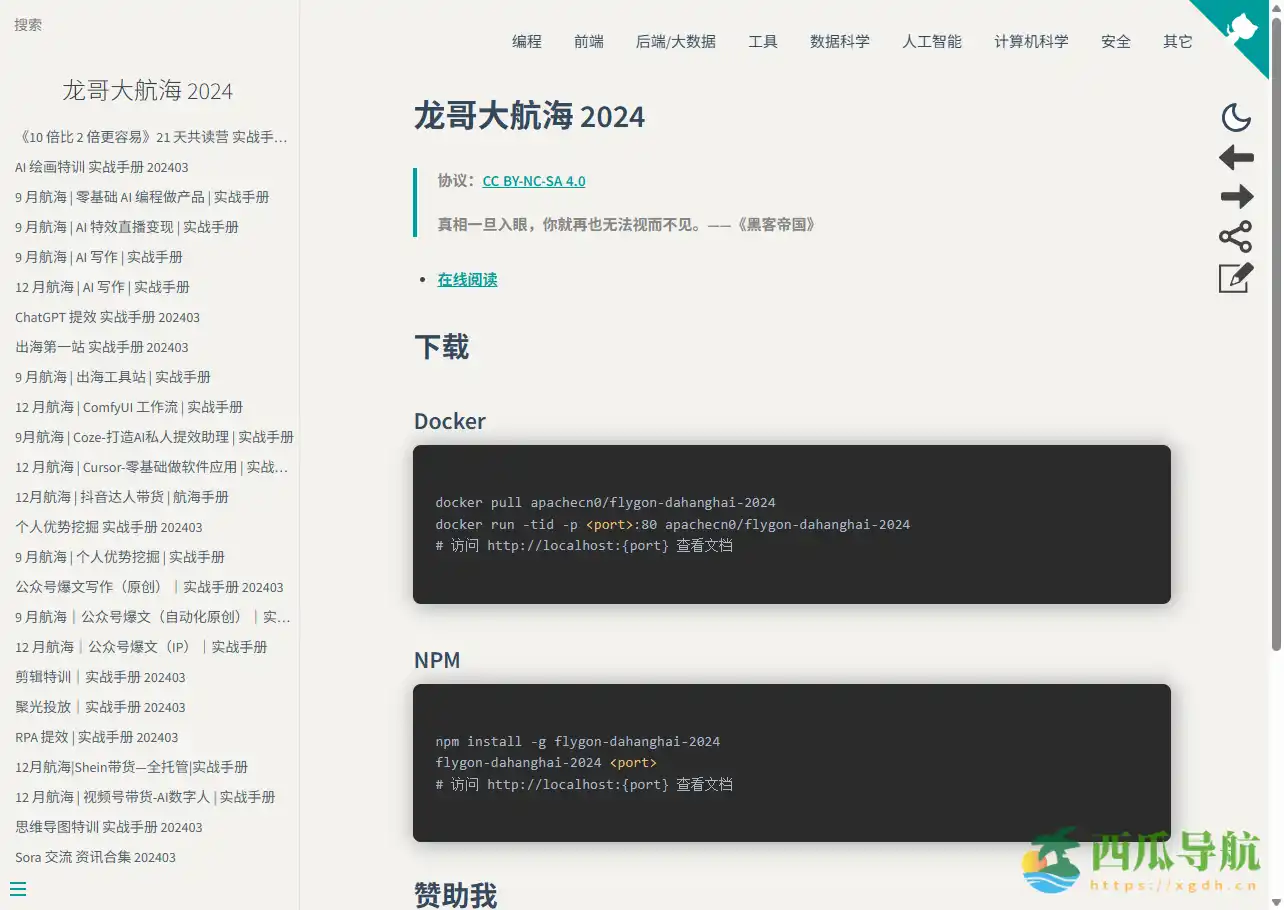Switch theme appearance using the moon toggle

tap(1236, 117)
